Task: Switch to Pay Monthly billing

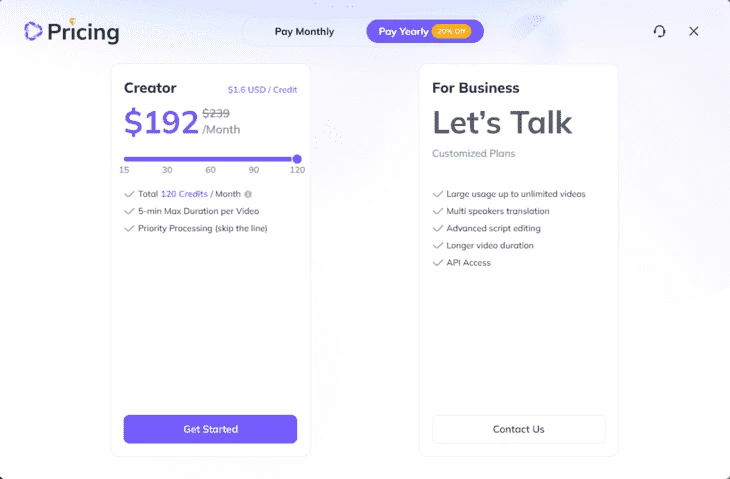Action: (304, 32)
